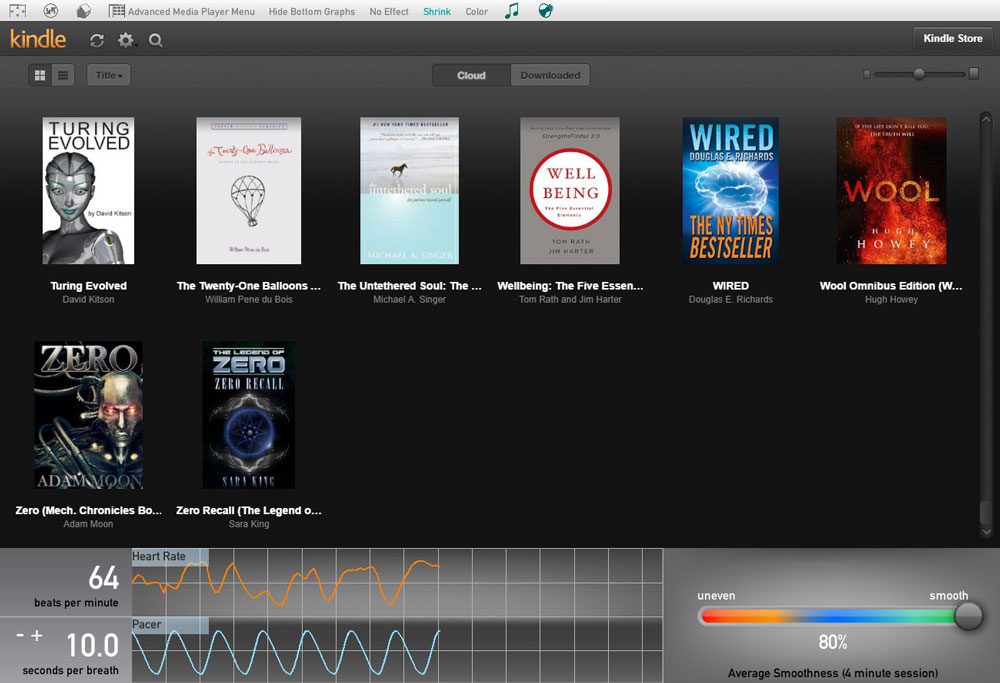This screenshot has height=683, width=1000.
Task: Select the Cloud library tab
Action: pyautogui.click(x=471, y=75)
